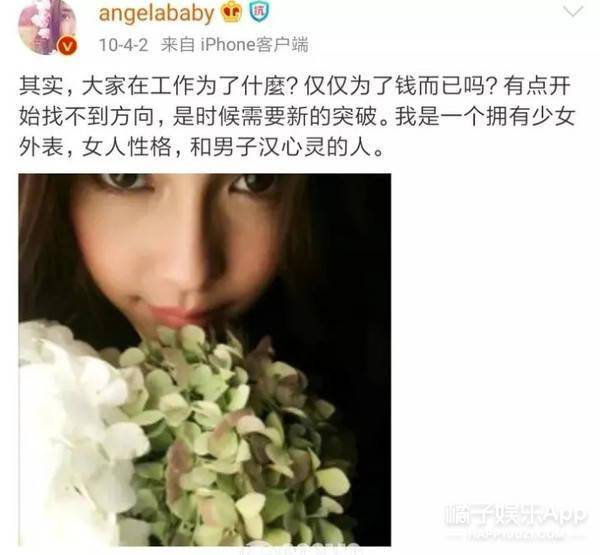Click the white hydrangea in the photo
Image resolution: width=600 pixels, height=555 pixels.
pos(73,433)
